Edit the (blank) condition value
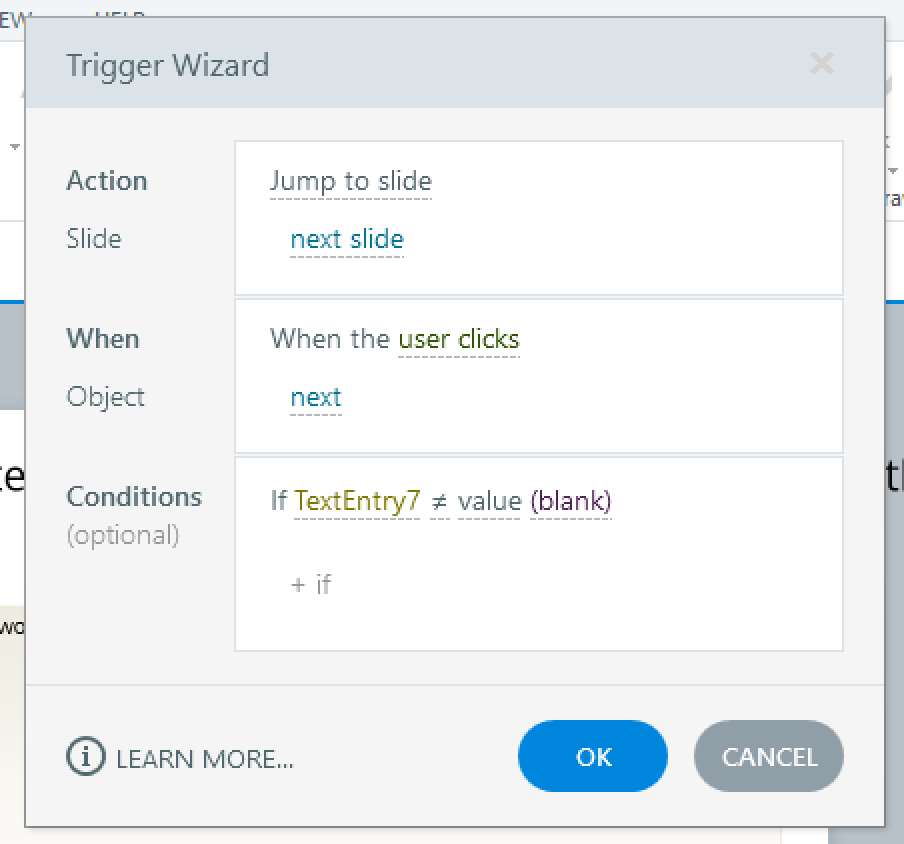Screen dimensions: 904x844 point(570,501)
